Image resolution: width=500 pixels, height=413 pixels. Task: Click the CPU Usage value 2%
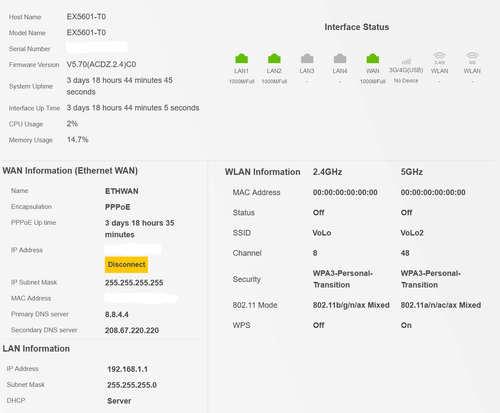point(72,124)
